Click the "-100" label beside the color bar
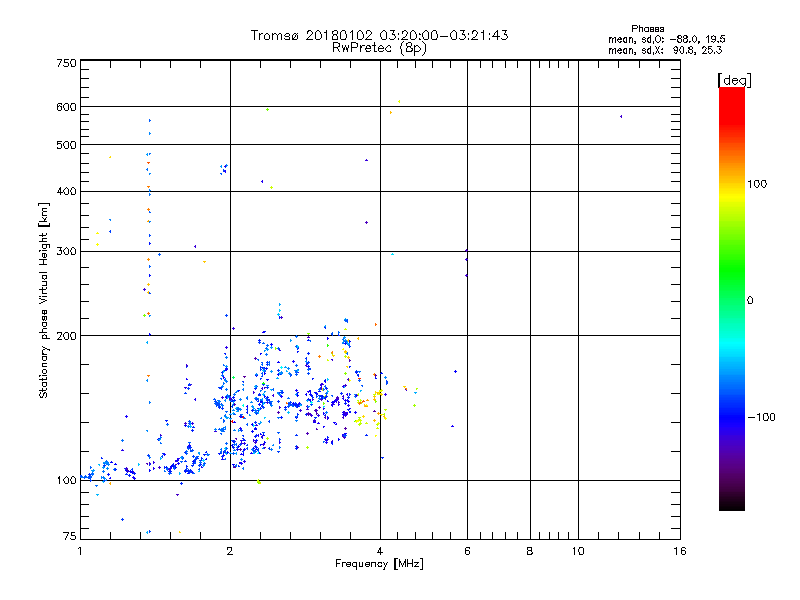 click(762, 417)
